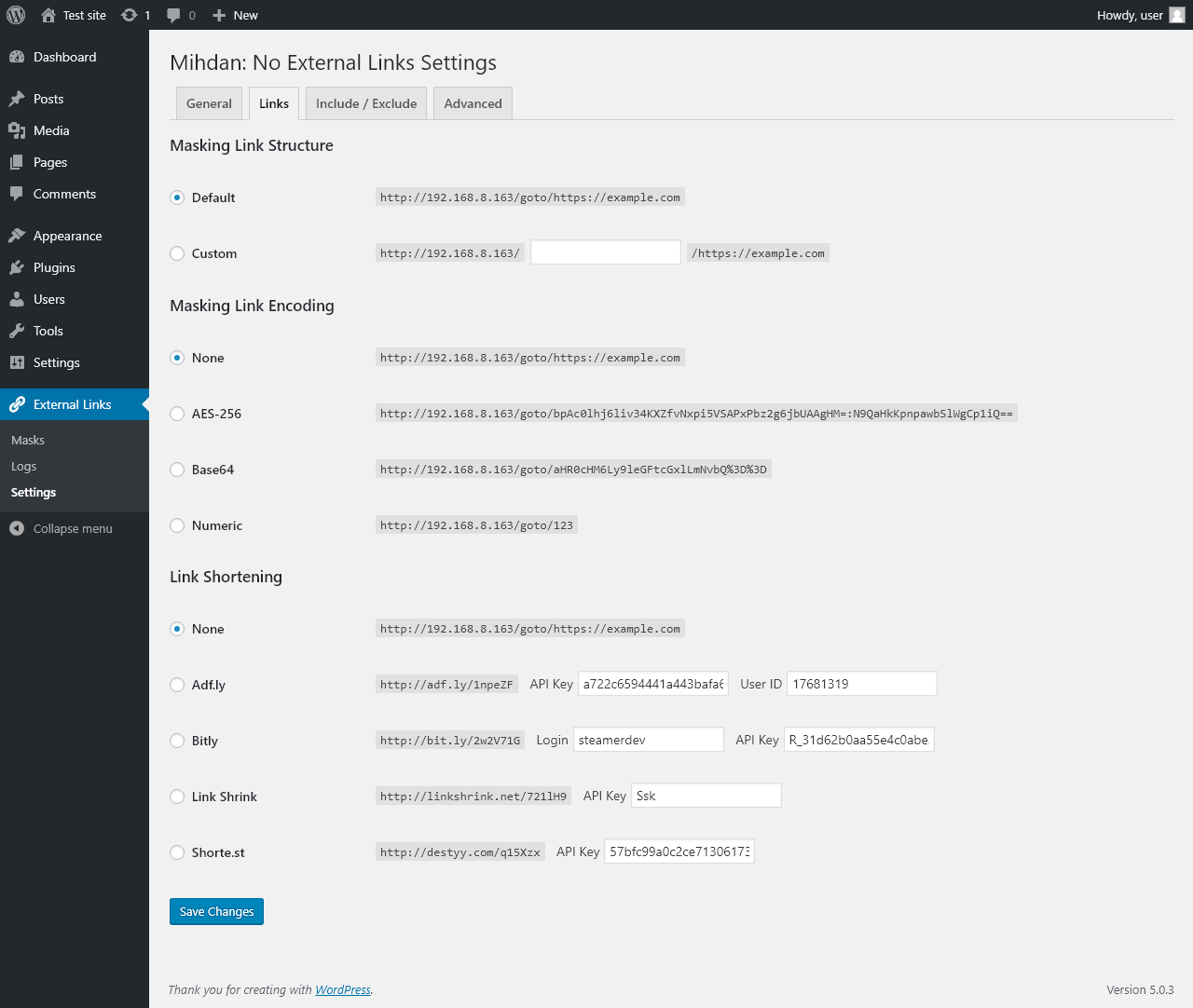Screen dimensions: 1193x1008
Task: Open the Howdy, user account menu
Action: coord(1140,15)
